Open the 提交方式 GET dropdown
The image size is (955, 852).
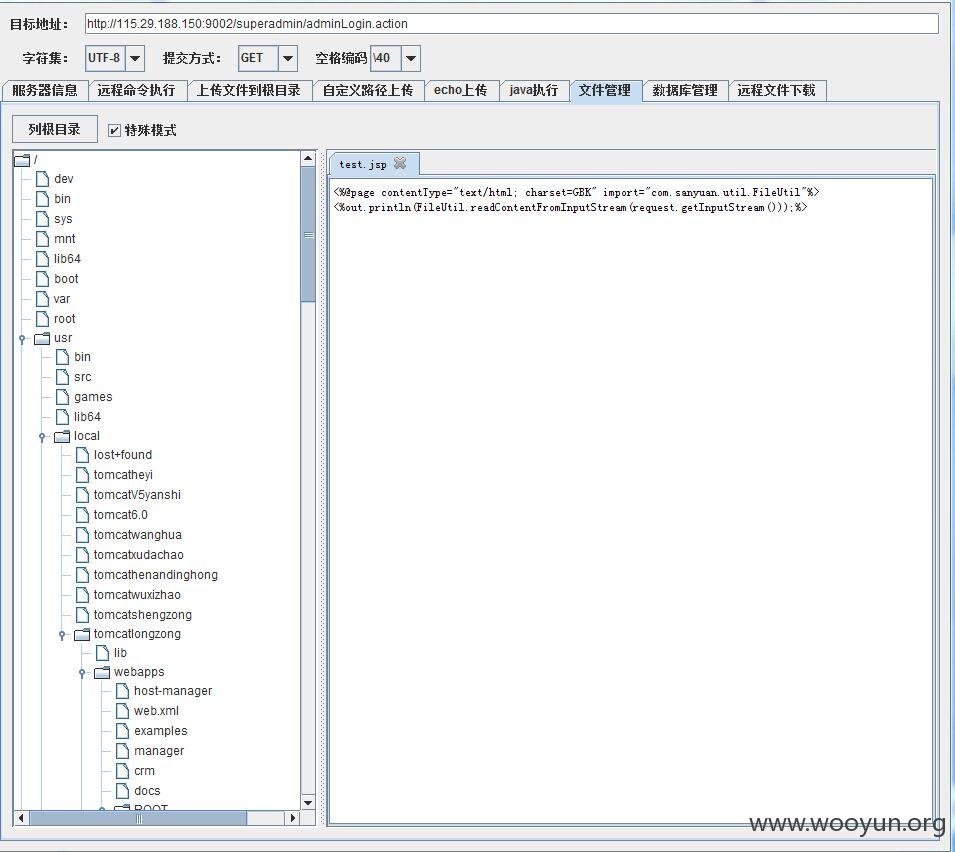[287, 58]
